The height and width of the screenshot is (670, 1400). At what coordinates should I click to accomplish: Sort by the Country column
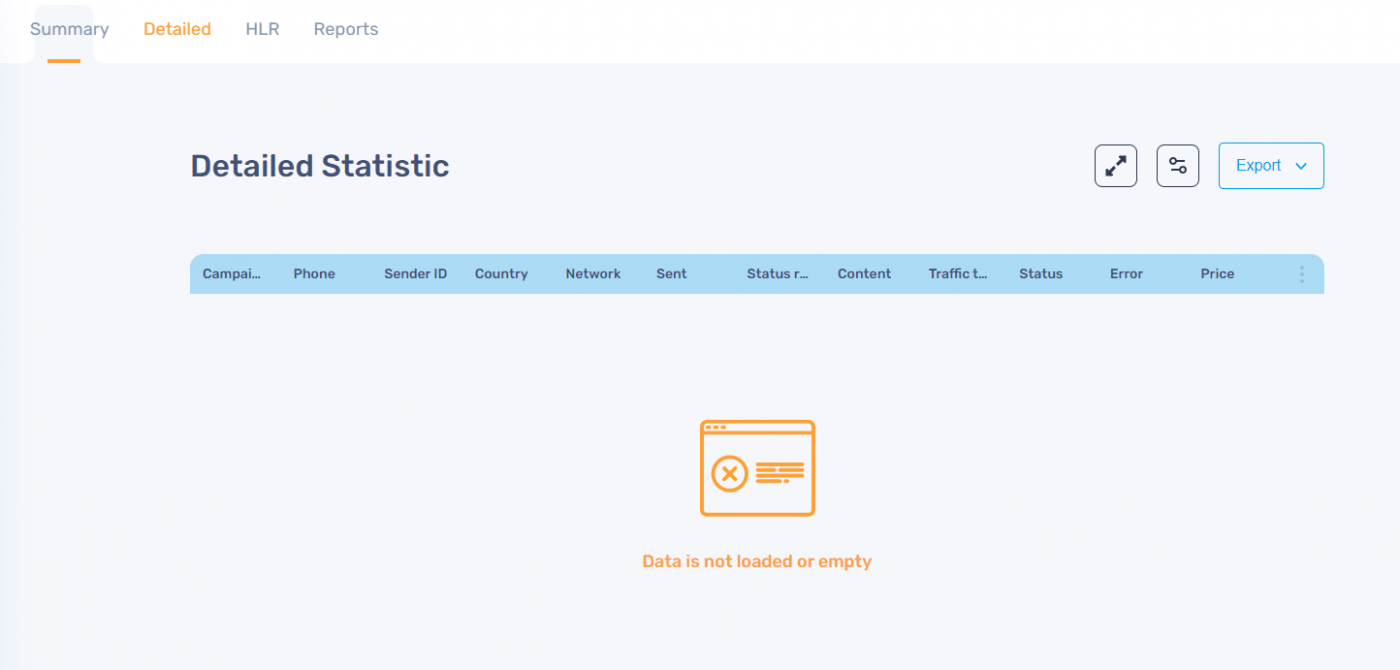(x=501, y=274)
